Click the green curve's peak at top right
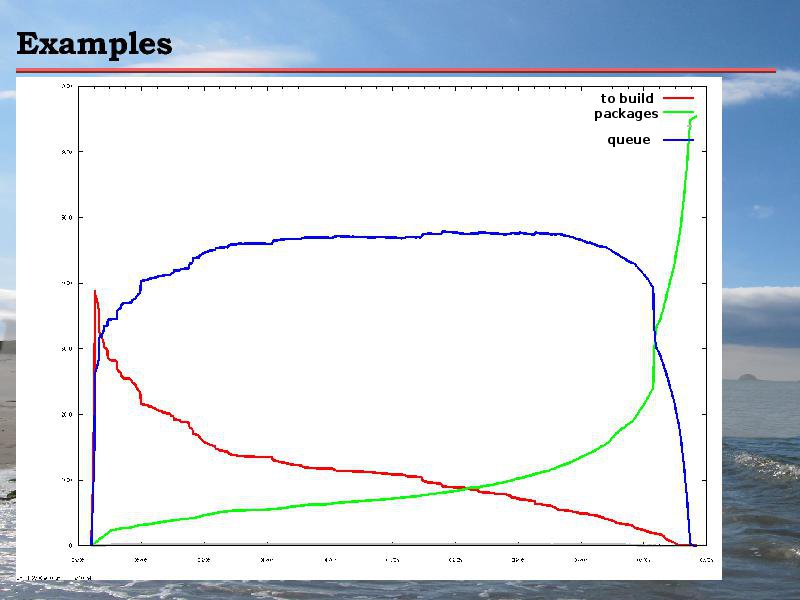Image resolution: width=800 pixels, height=600 pixels. tap(693, 118)
